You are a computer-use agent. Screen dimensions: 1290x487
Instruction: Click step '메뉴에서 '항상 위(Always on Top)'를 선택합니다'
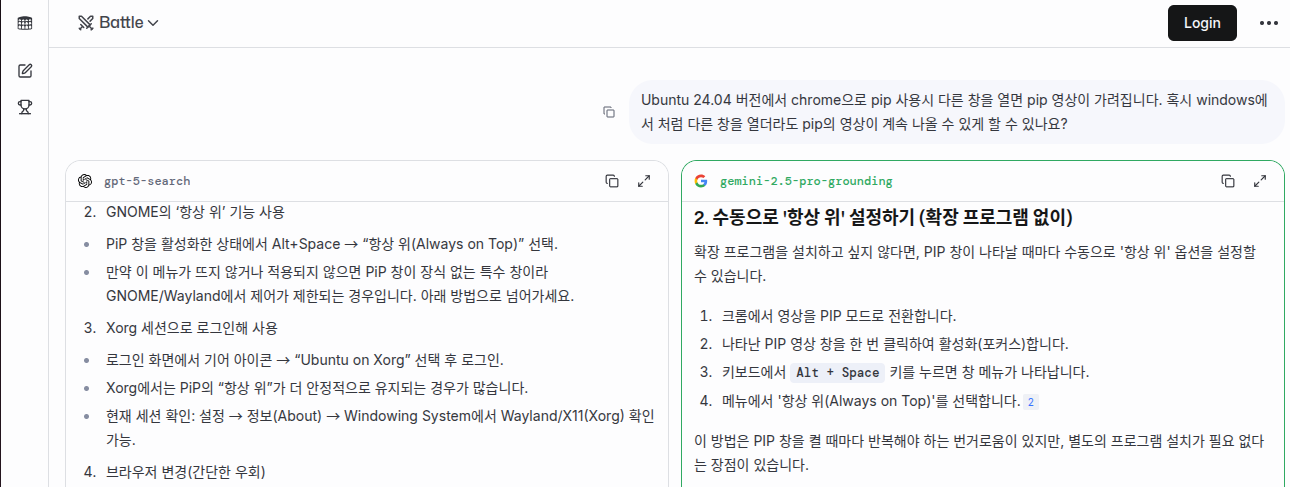coord(871,402)
